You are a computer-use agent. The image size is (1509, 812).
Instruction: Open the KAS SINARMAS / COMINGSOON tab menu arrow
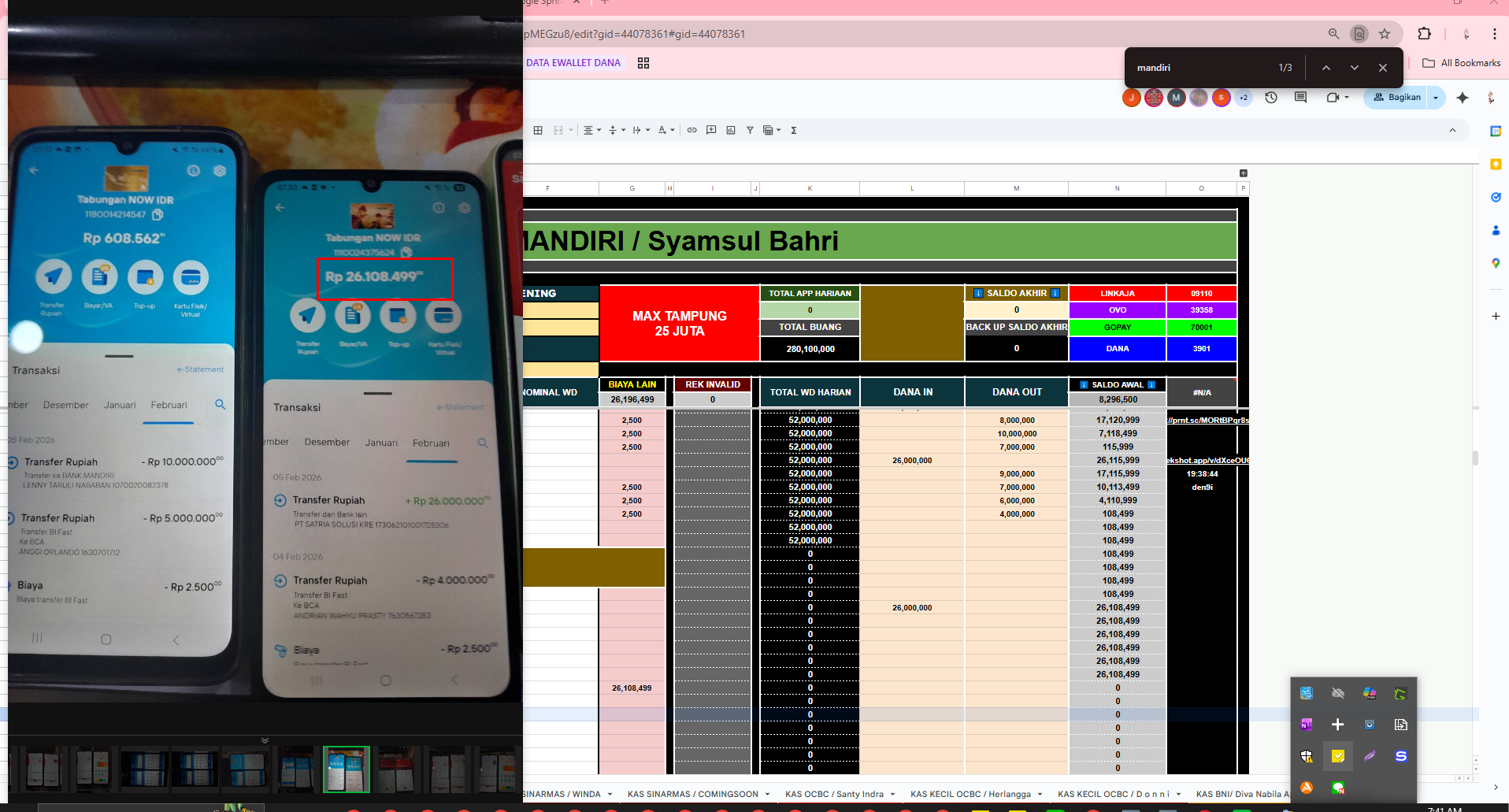[767, 794]
